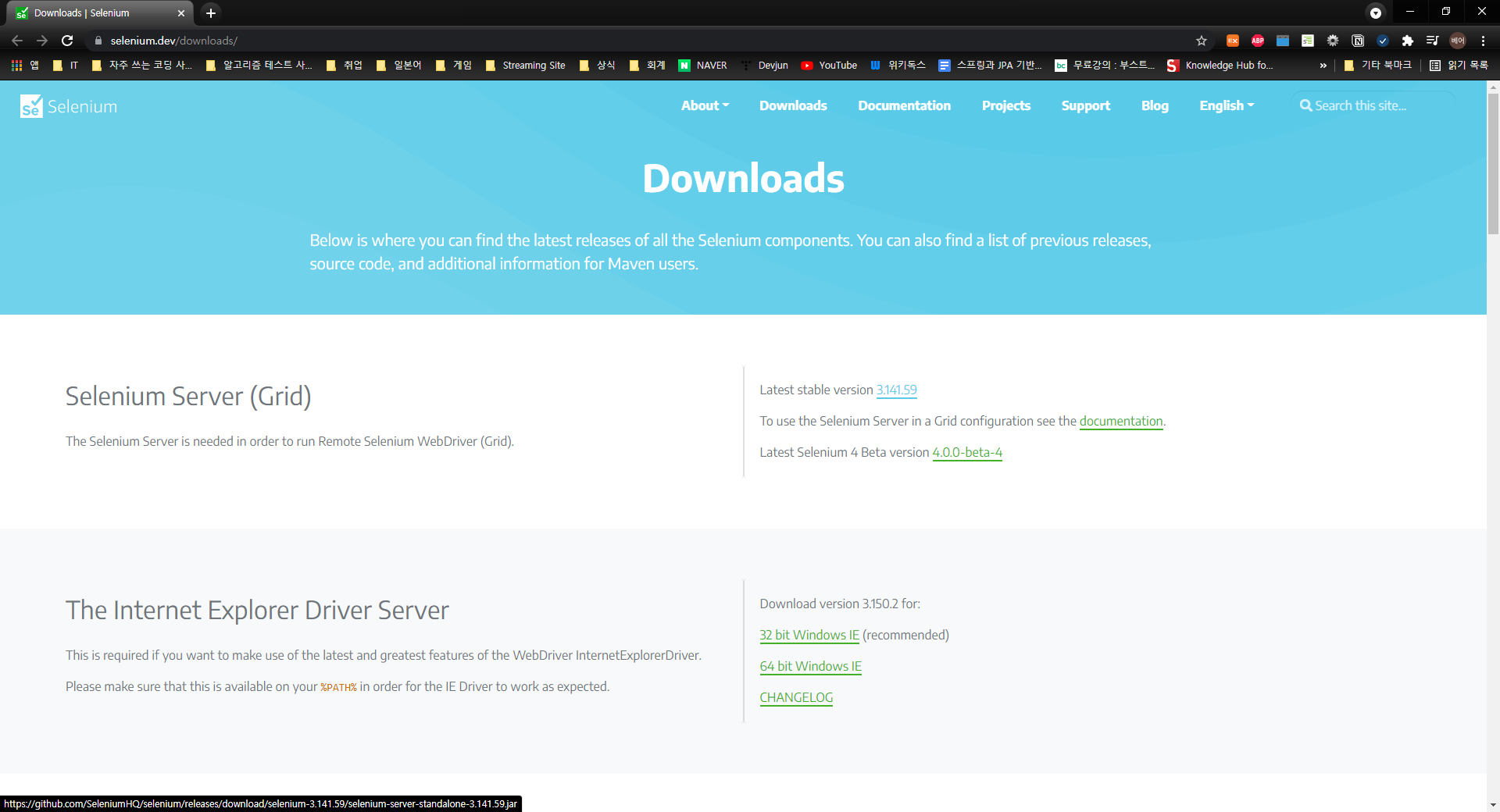1500x812 pixels.
Task: Open the 상식 bookmark folder
Action: (598, 66)
